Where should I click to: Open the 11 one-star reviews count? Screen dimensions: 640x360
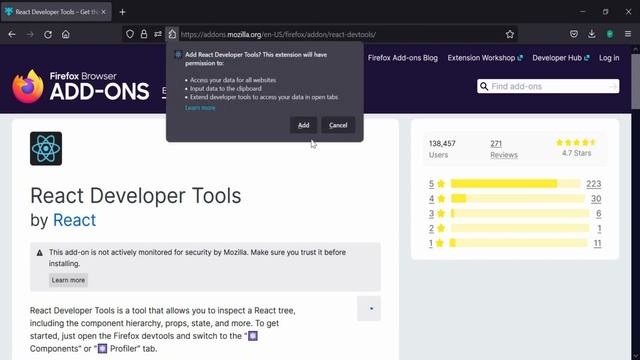[597, 243]
